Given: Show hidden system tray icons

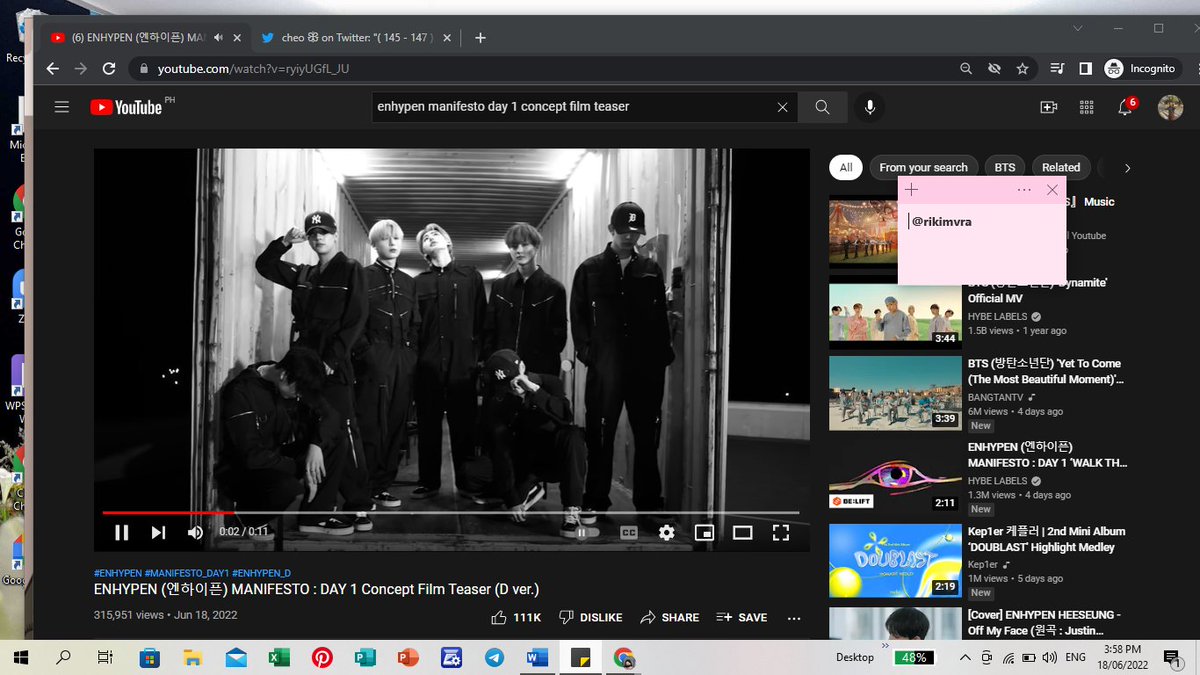Looking at the screenshot, I should 965,657.
